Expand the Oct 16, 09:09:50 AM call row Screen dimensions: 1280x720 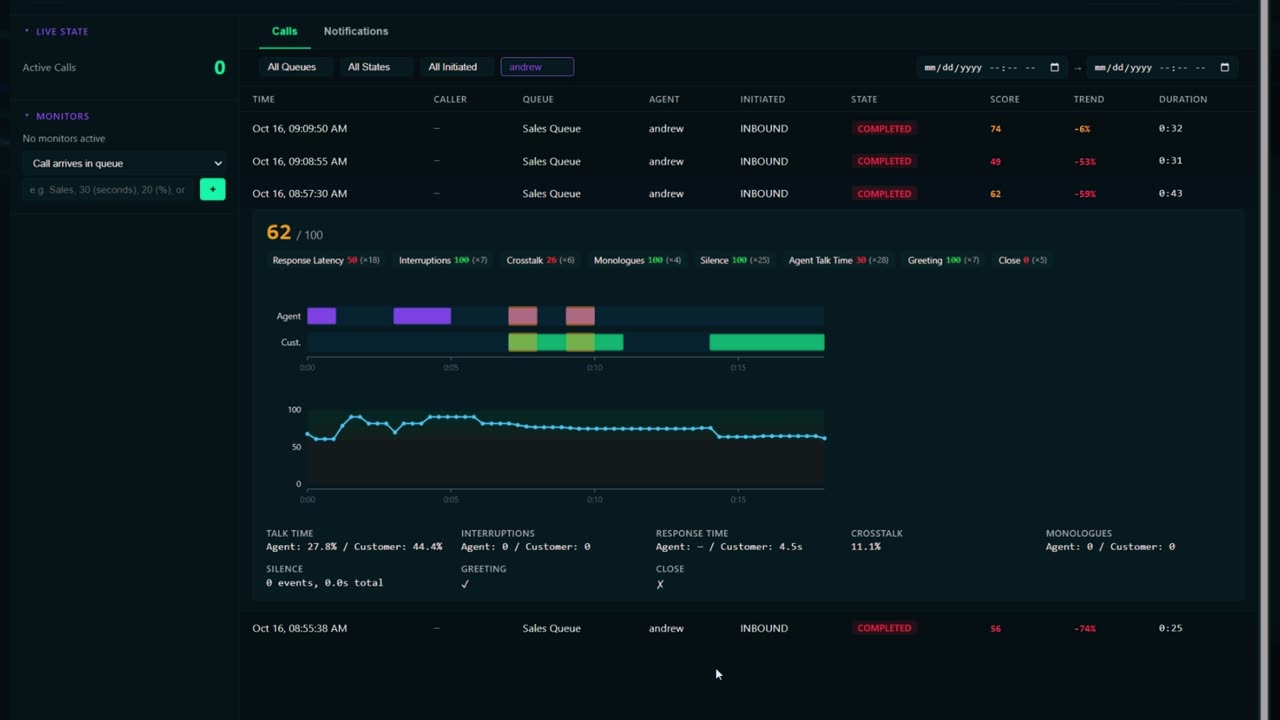[x=748, y=128]
